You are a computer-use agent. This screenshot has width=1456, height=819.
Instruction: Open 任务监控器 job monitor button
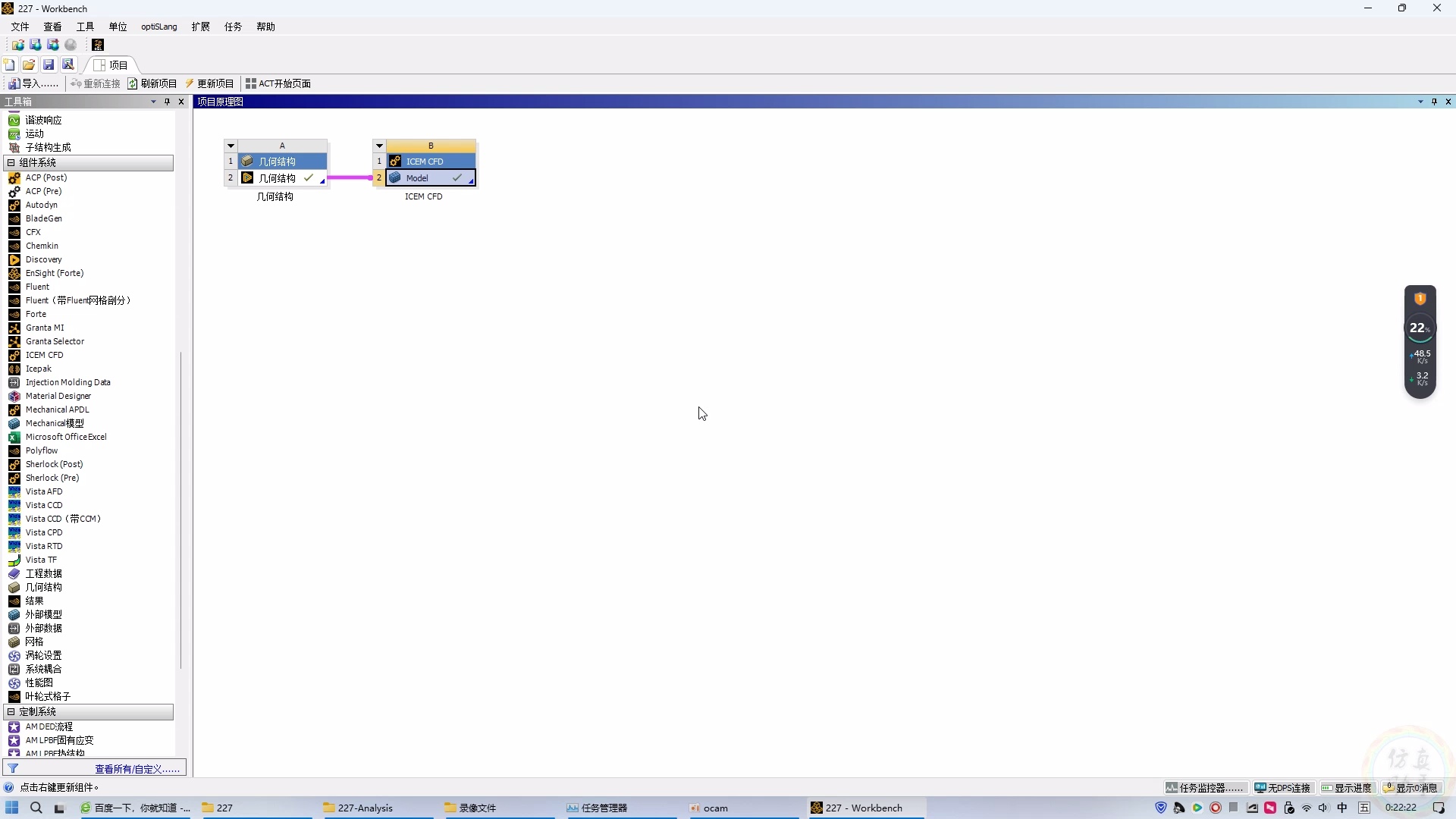1205,788
